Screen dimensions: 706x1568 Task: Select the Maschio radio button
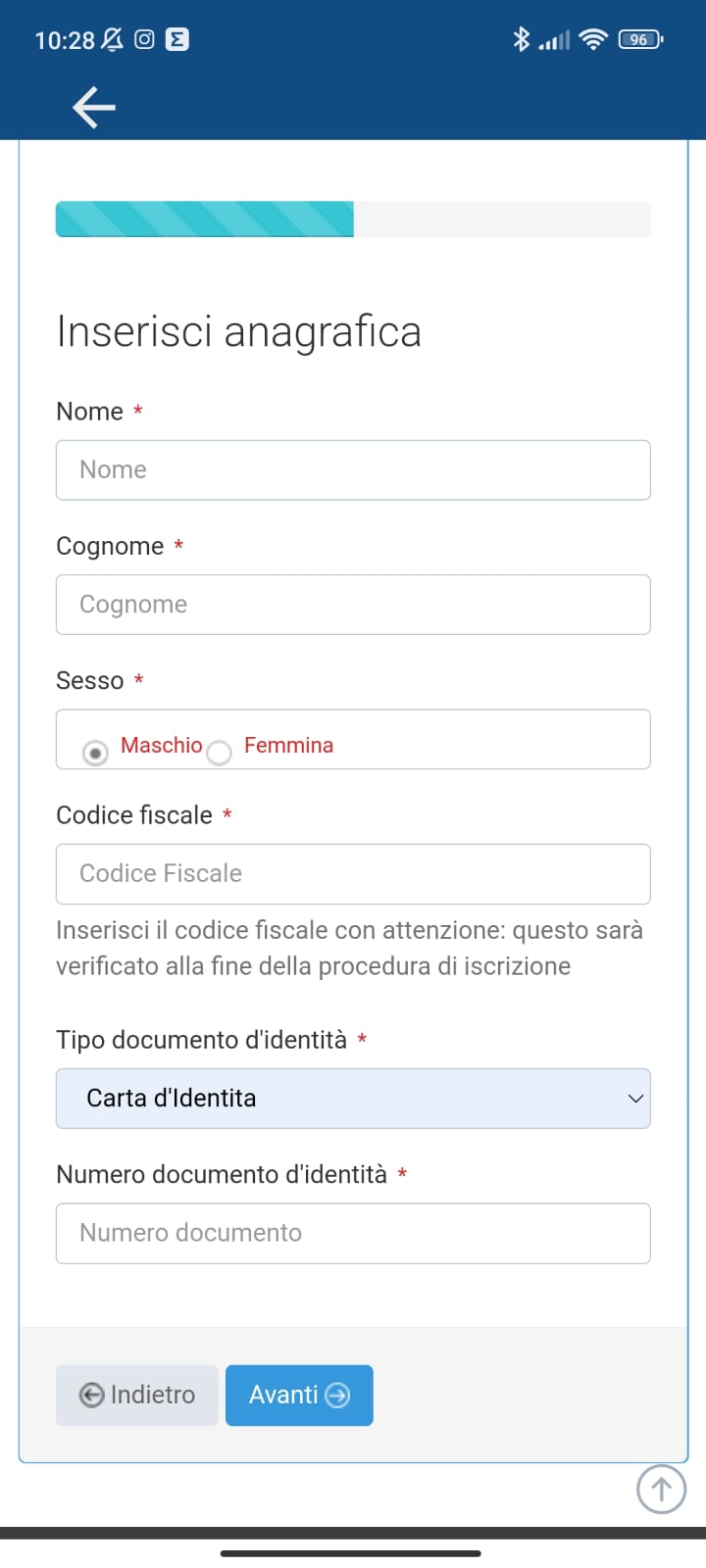coord(95,753)
